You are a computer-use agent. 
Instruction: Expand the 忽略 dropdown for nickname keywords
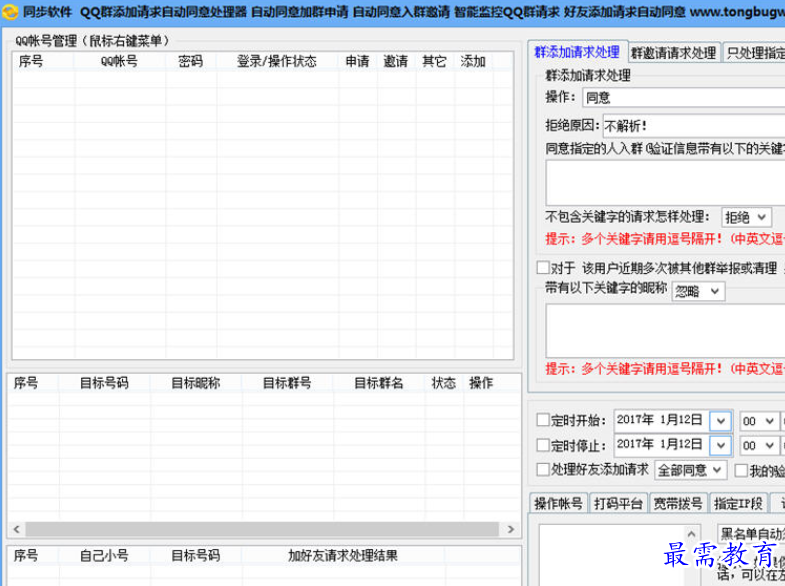point(698,291)
